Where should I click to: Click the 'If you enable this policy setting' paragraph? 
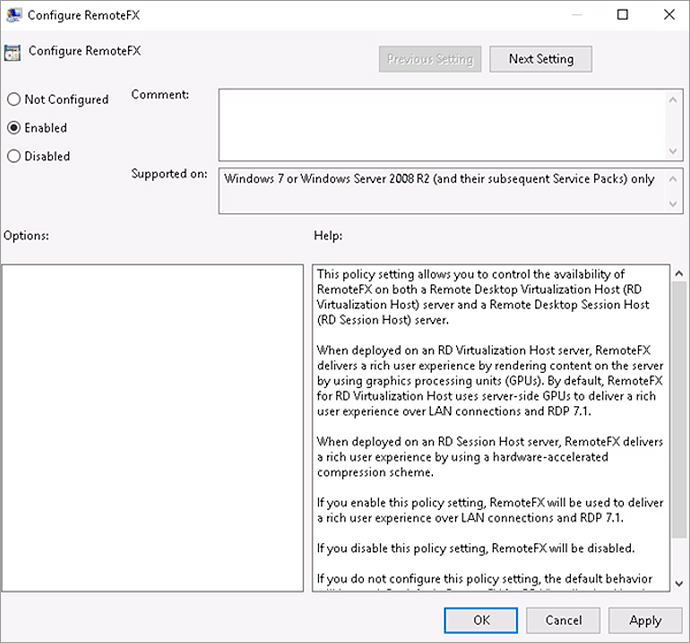pyautogui.click(x=490, y=510)
